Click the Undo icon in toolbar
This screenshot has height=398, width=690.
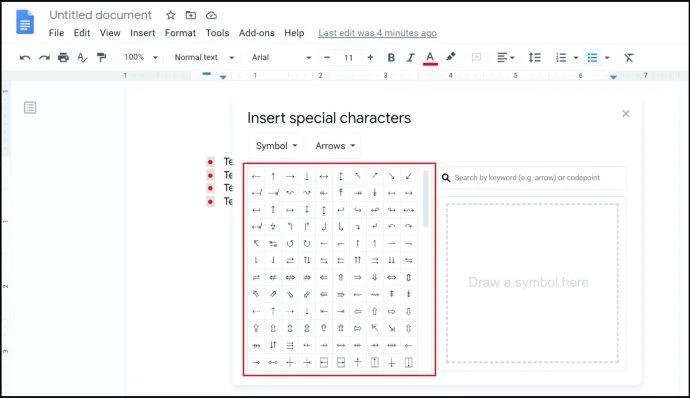(25, 58)
